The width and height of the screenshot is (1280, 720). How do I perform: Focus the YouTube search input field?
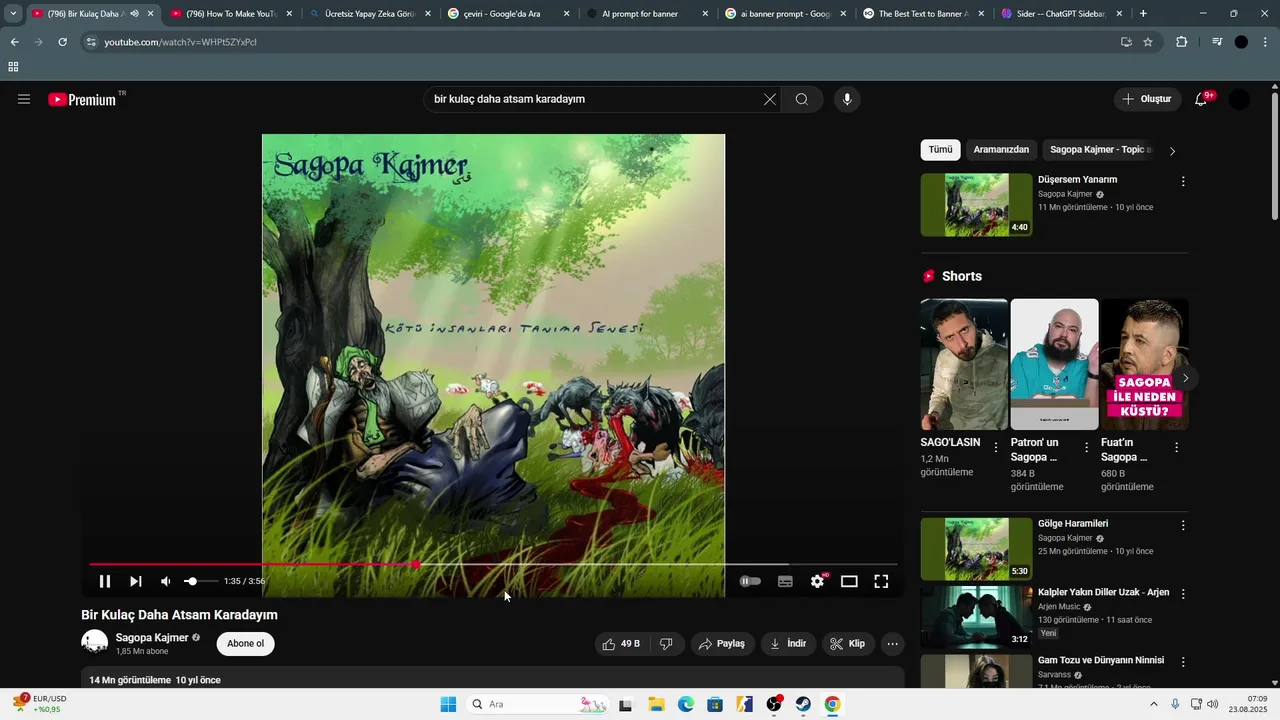point(595,99)
